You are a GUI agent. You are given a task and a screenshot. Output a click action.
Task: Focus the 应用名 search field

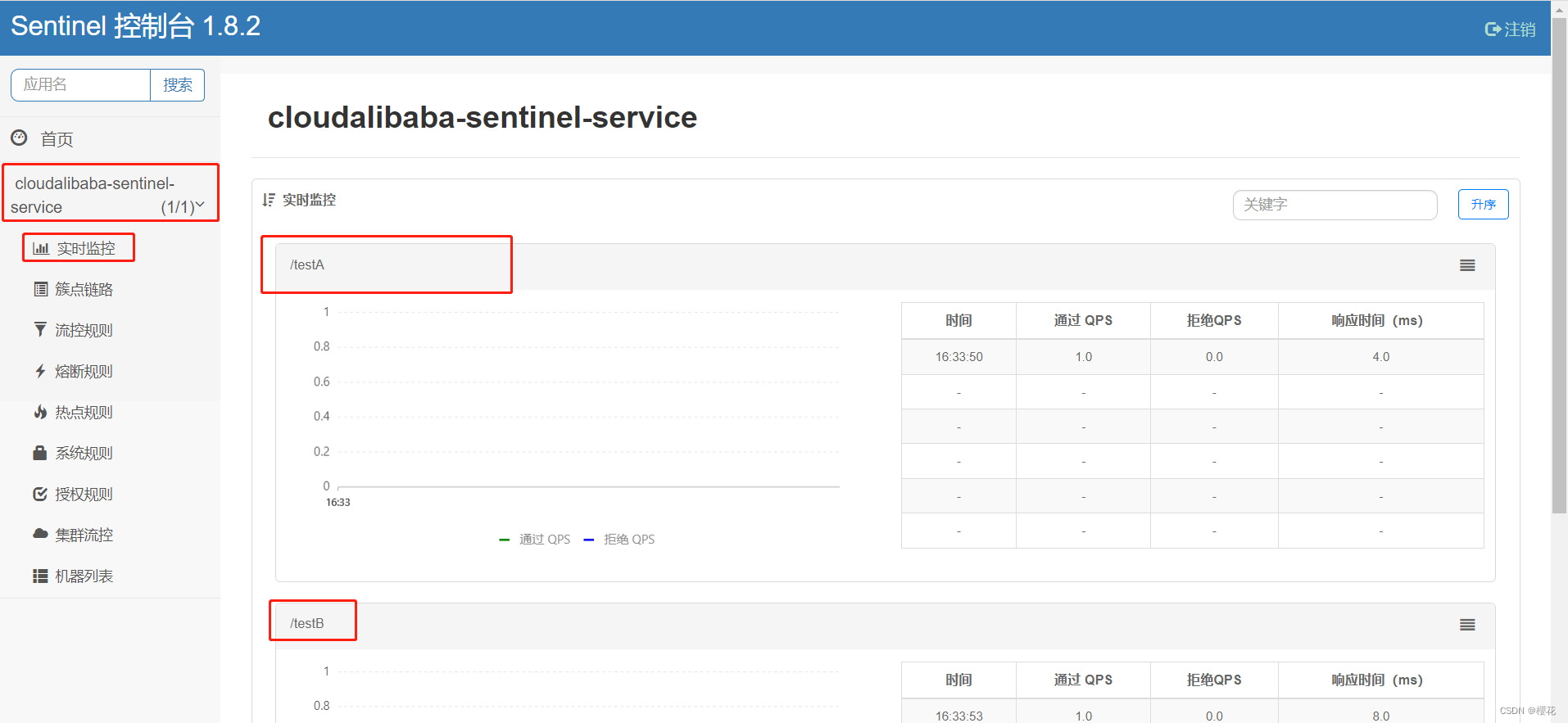80,85
